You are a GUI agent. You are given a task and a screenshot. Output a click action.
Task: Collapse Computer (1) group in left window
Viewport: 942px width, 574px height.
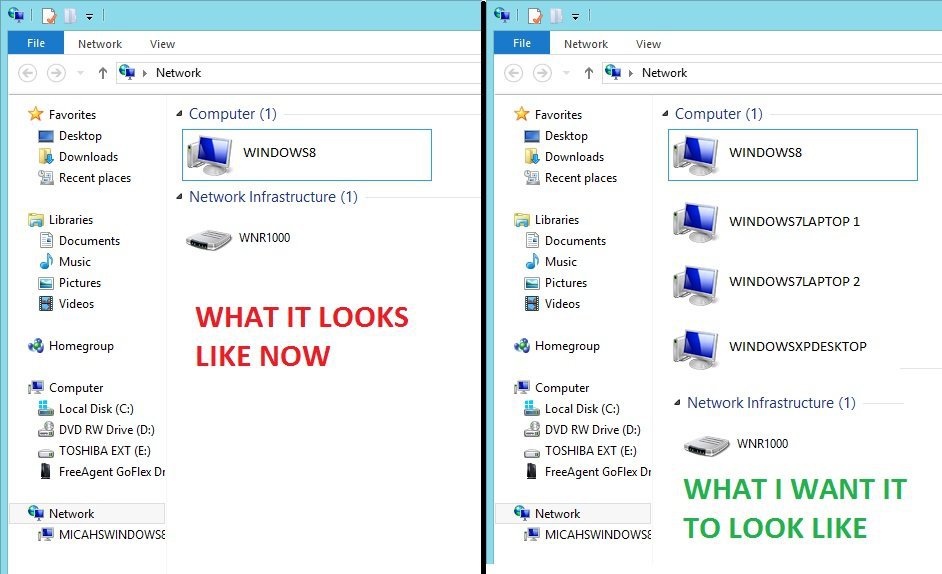pyautogui.click(x=179, y=114)
